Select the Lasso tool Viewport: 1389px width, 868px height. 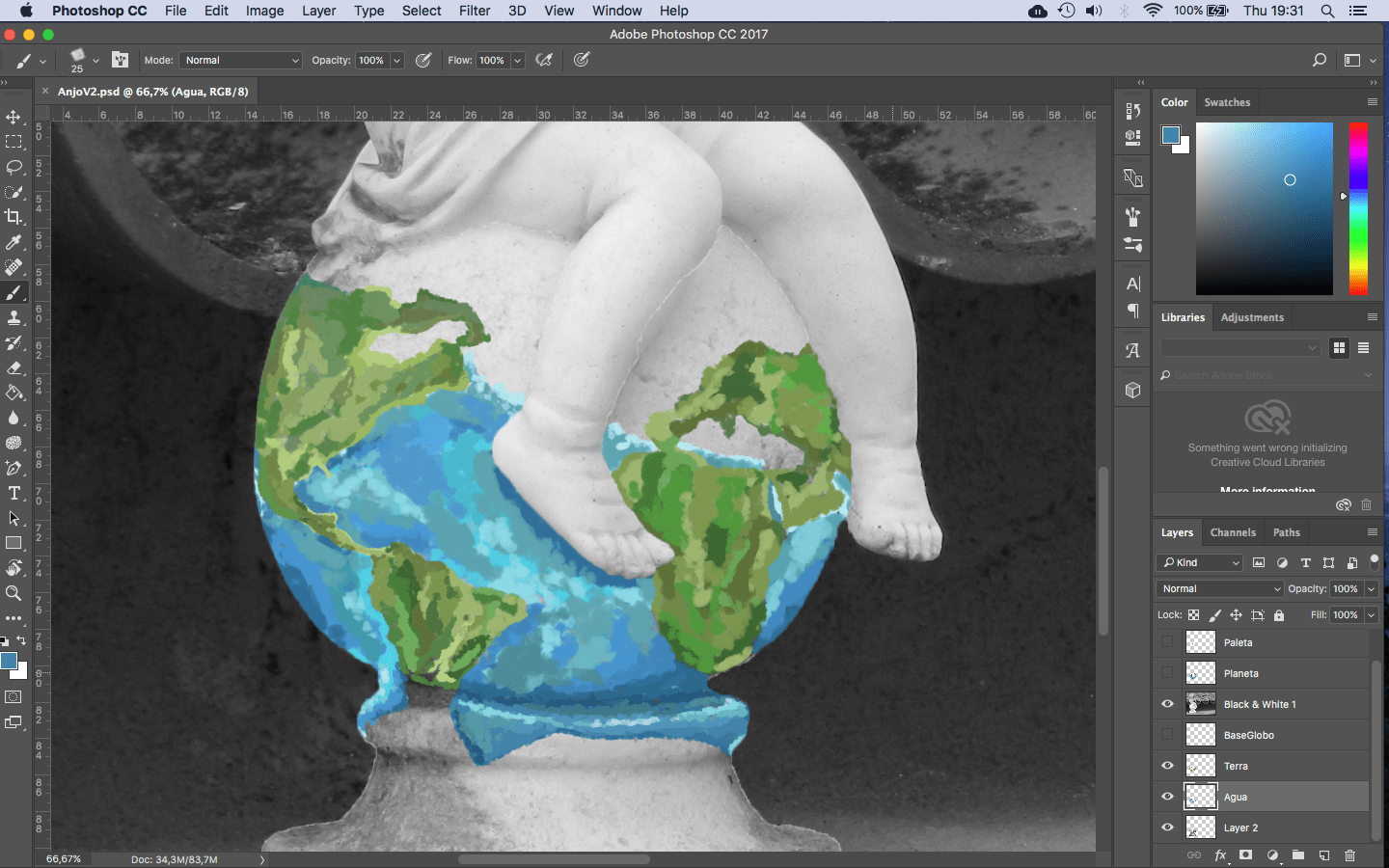14,167
